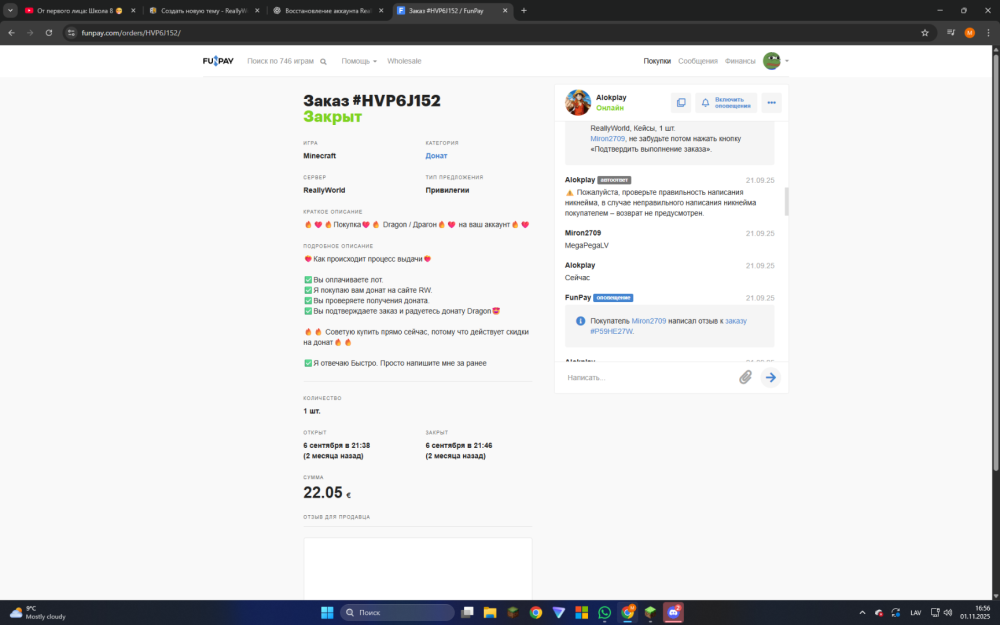This screenshot has width=1000, height=625.
Task: Click Miron2709 link in system message
Action: tap(607, 138)
